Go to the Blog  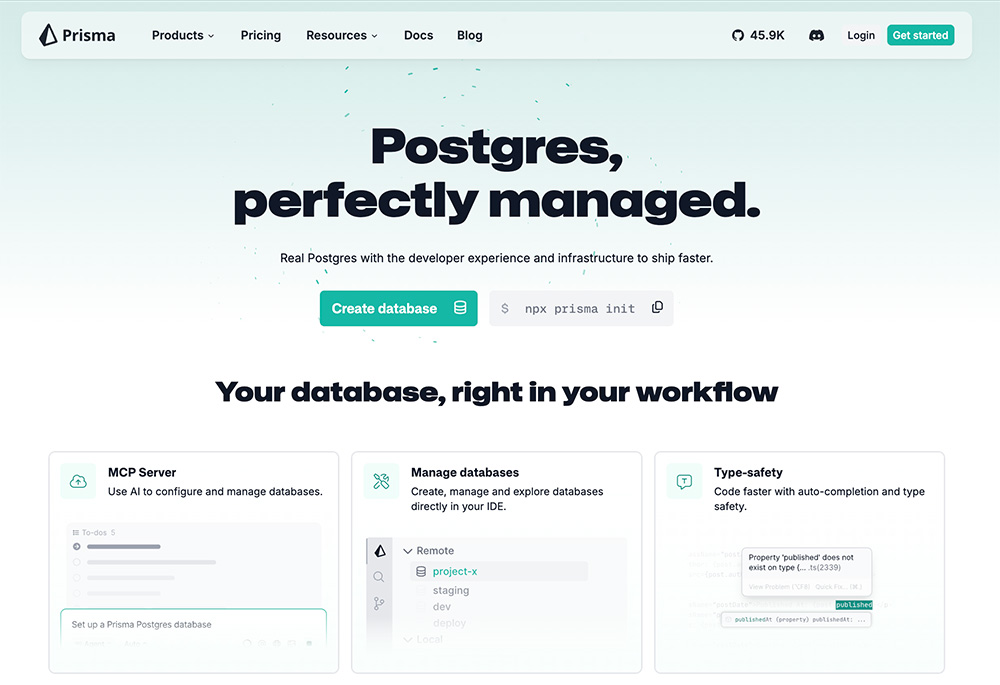click(x=469, y=36)
